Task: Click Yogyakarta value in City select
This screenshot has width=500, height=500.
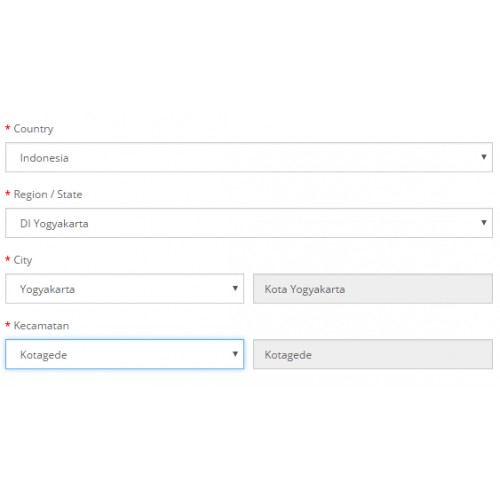Action: click(x=47, y=289)
